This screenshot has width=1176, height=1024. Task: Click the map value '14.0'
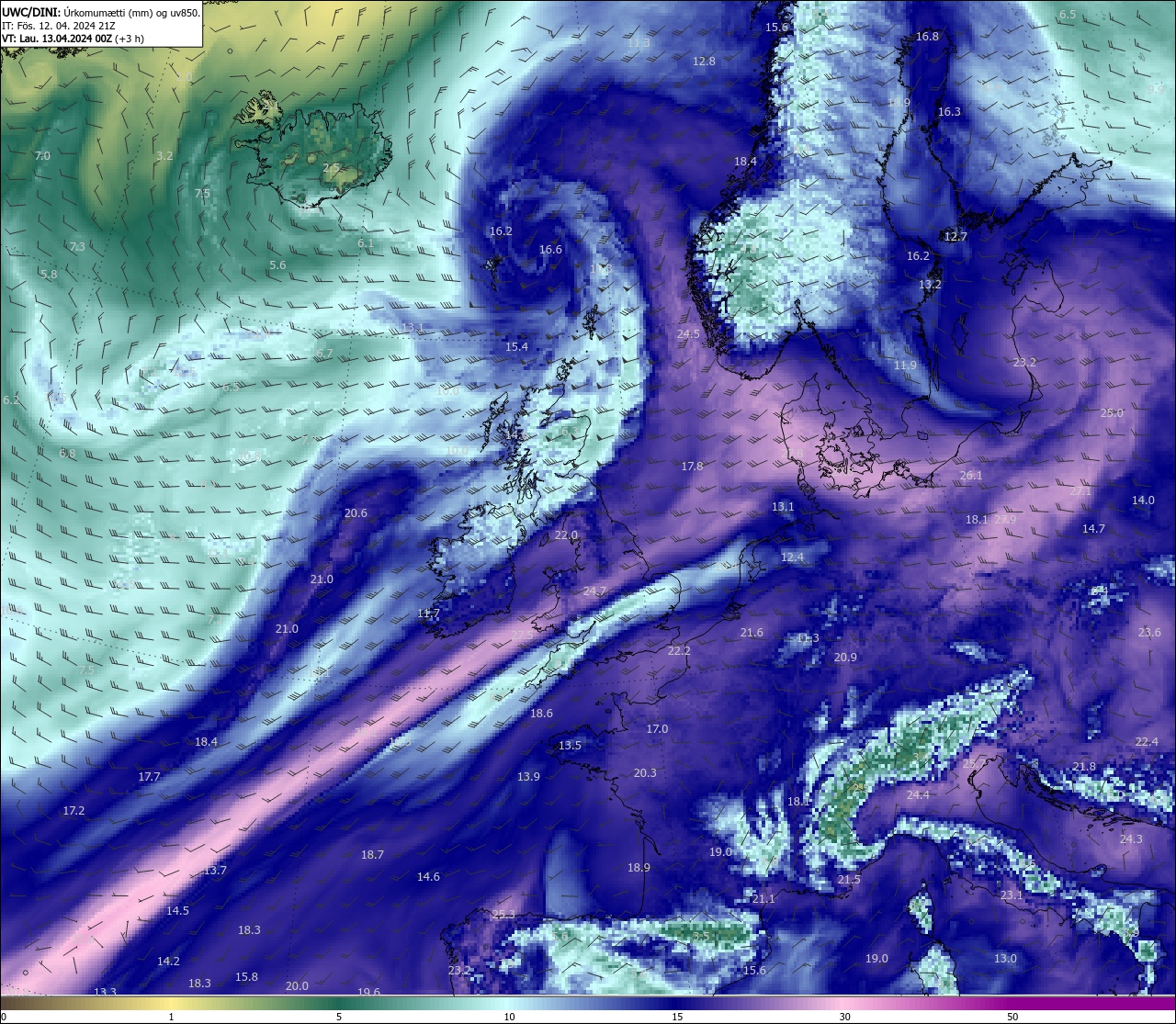(x=1143, y=501)
